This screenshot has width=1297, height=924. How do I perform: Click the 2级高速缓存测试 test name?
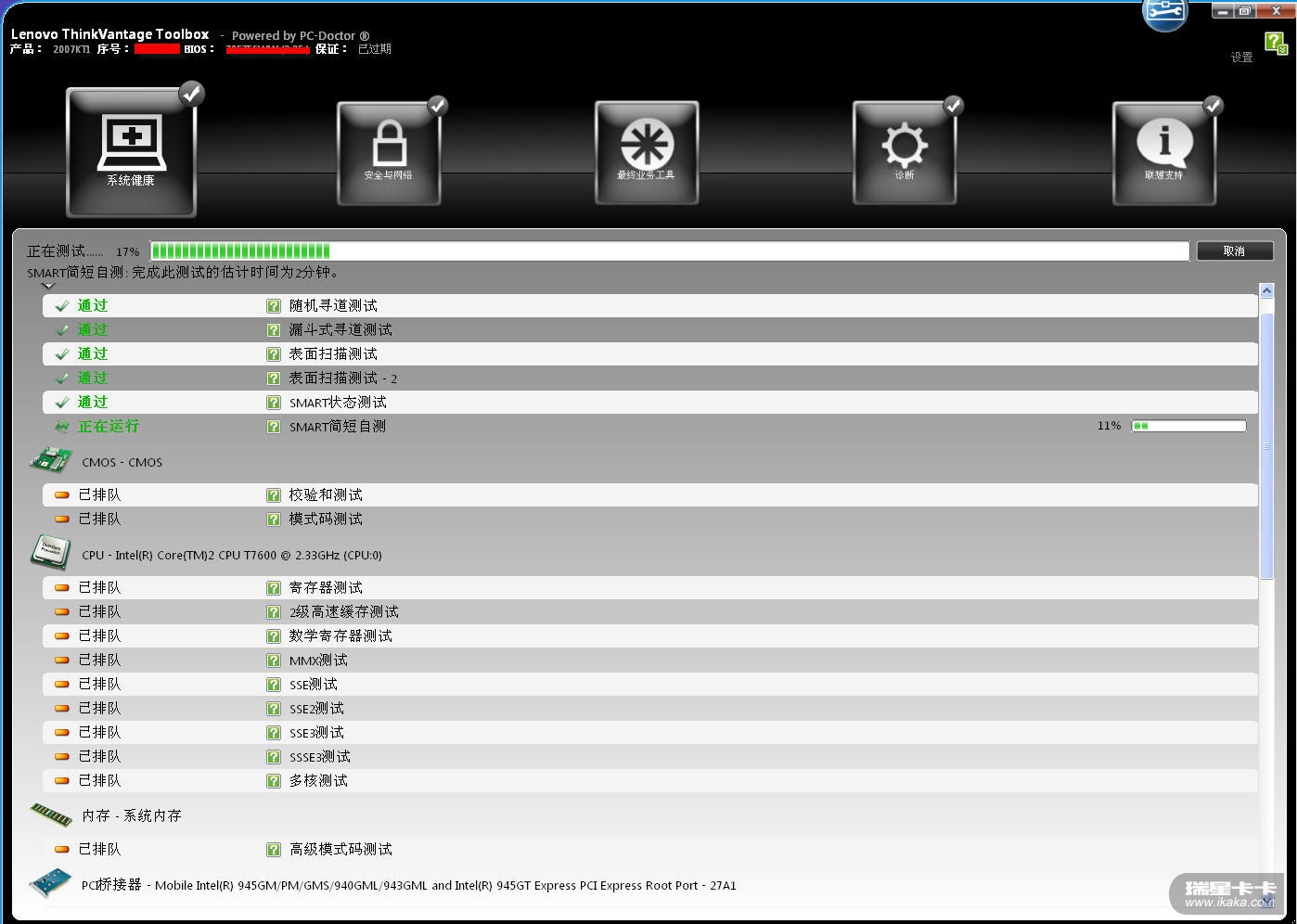point(343,612)
